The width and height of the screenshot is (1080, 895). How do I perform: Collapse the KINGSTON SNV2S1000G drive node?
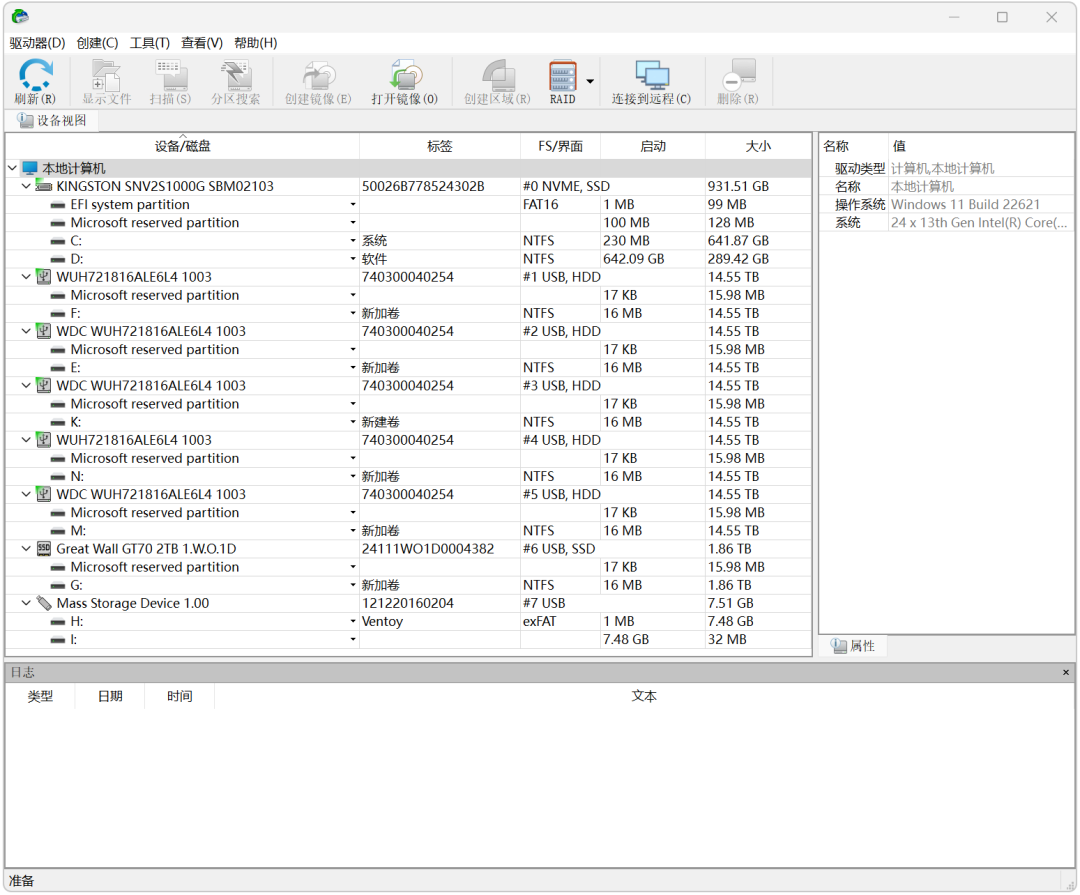26,186
